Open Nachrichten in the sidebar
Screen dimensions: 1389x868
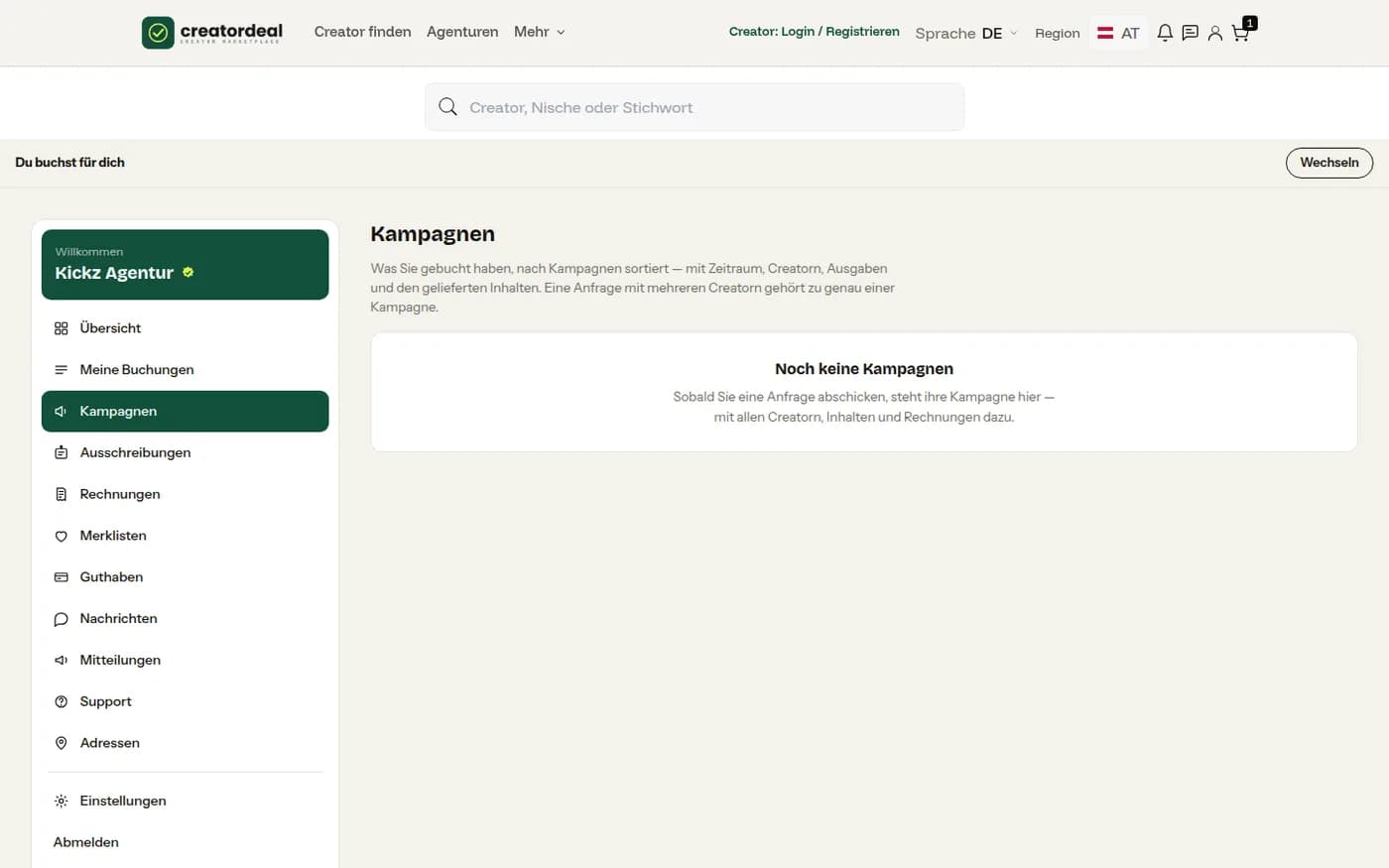[185, 619]
